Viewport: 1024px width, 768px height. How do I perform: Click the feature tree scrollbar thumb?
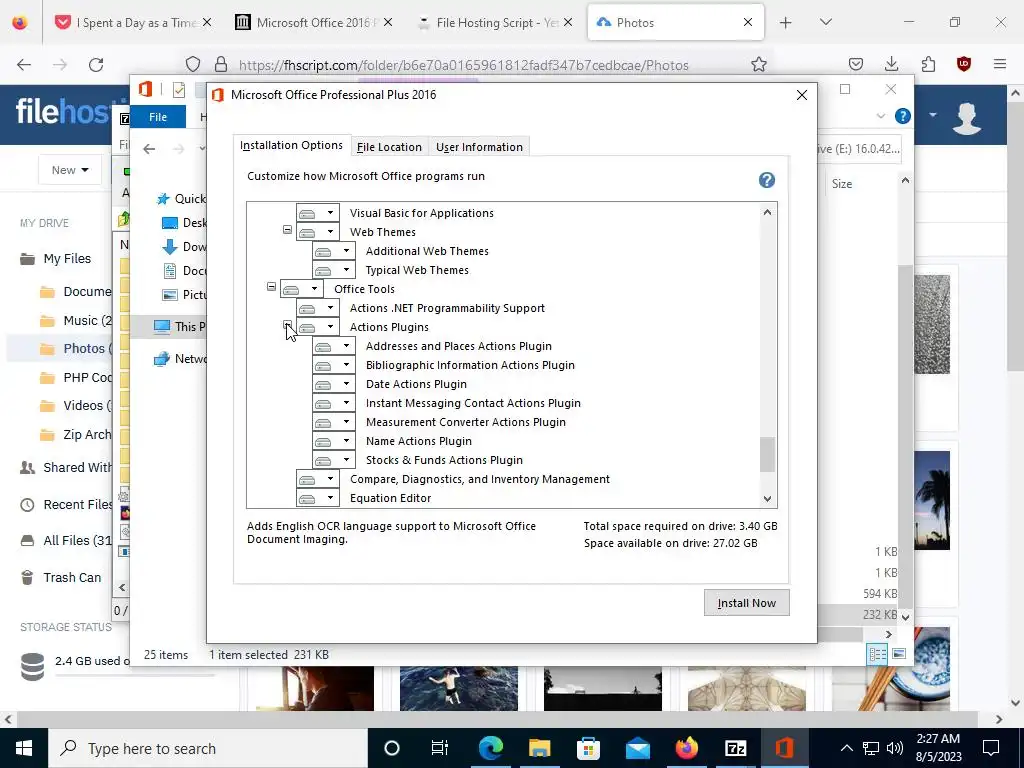[x=767, y=454]
